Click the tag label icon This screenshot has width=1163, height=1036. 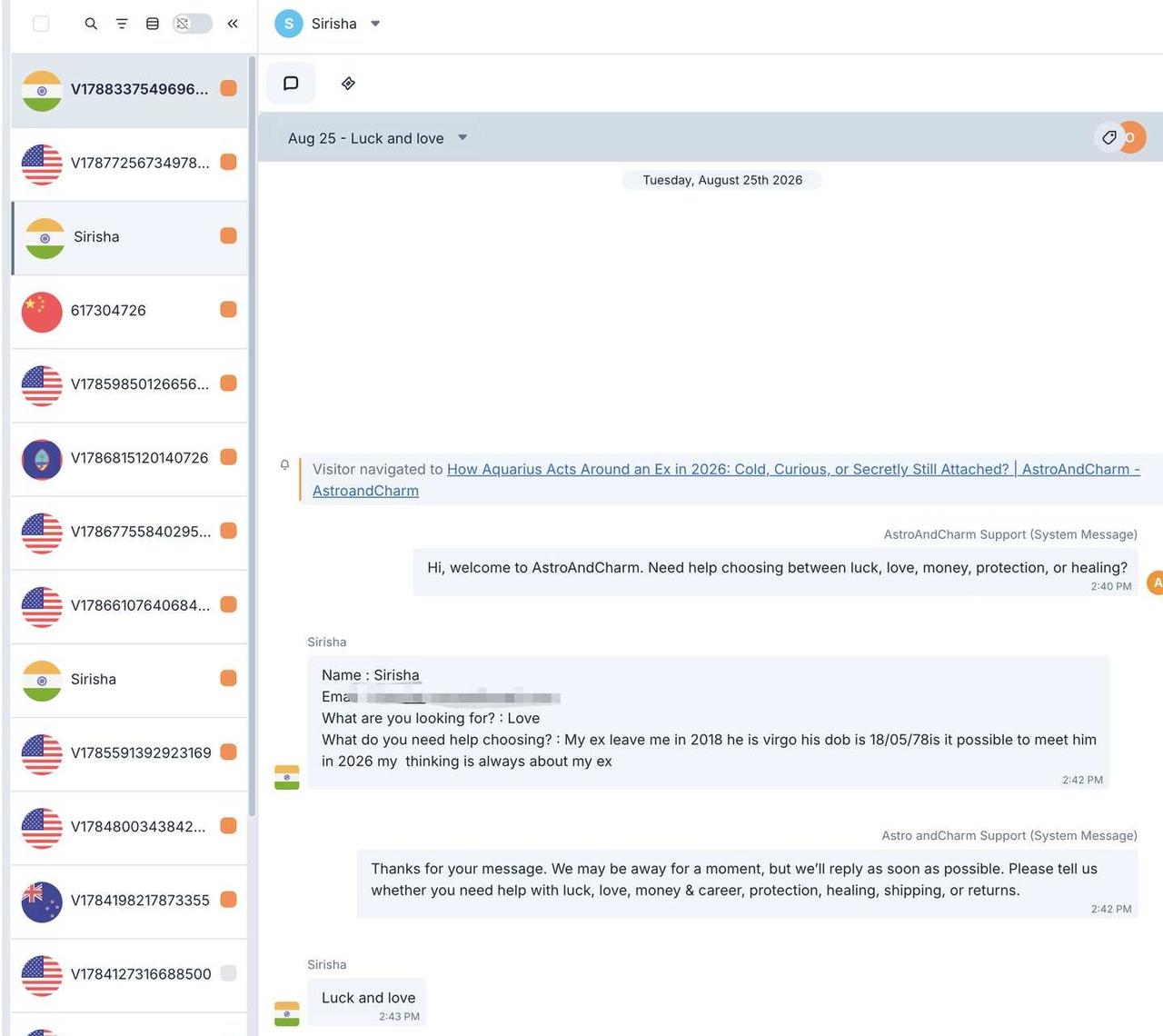(1109, 137)
